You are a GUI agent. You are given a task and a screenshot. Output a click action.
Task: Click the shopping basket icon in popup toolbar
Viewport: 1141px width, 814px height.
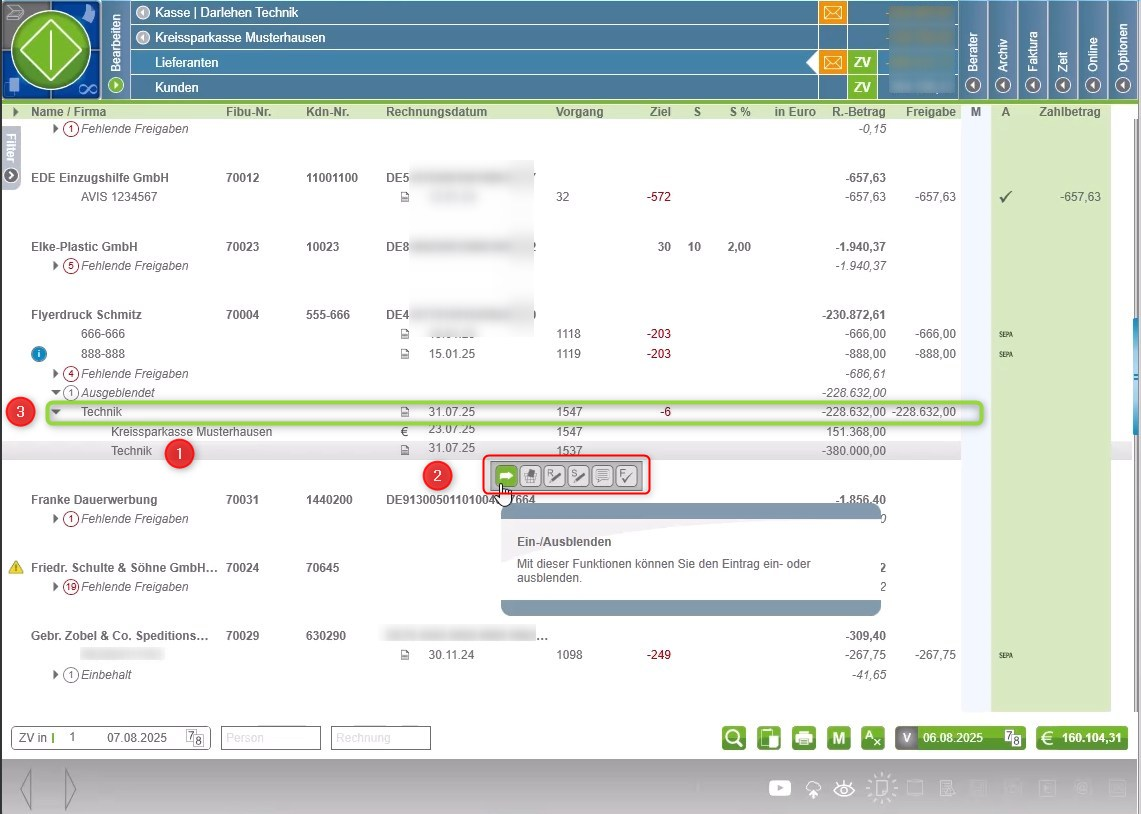(530, 476)
